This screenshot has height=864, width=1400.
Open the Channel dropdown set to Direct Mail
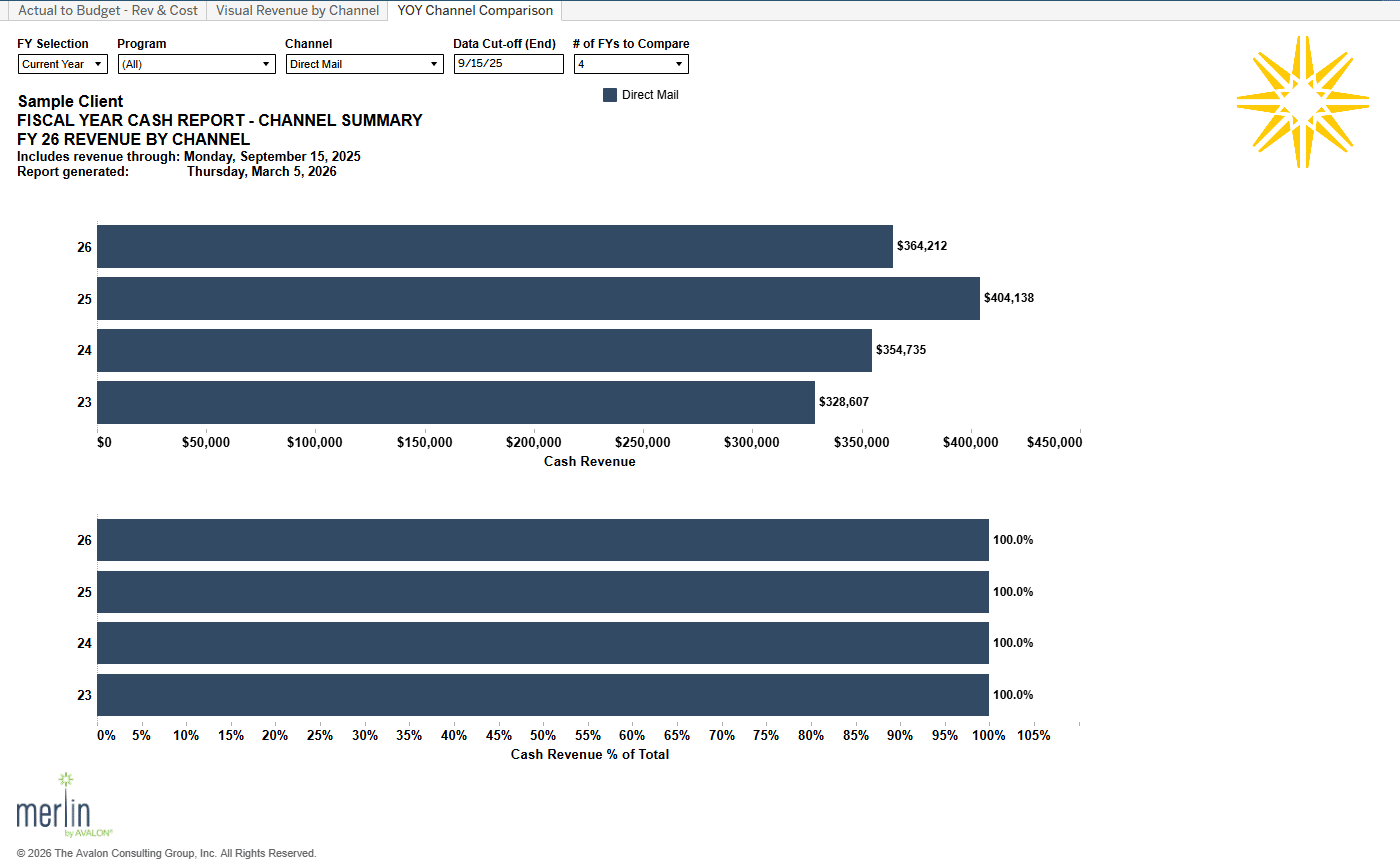(365, 64)
